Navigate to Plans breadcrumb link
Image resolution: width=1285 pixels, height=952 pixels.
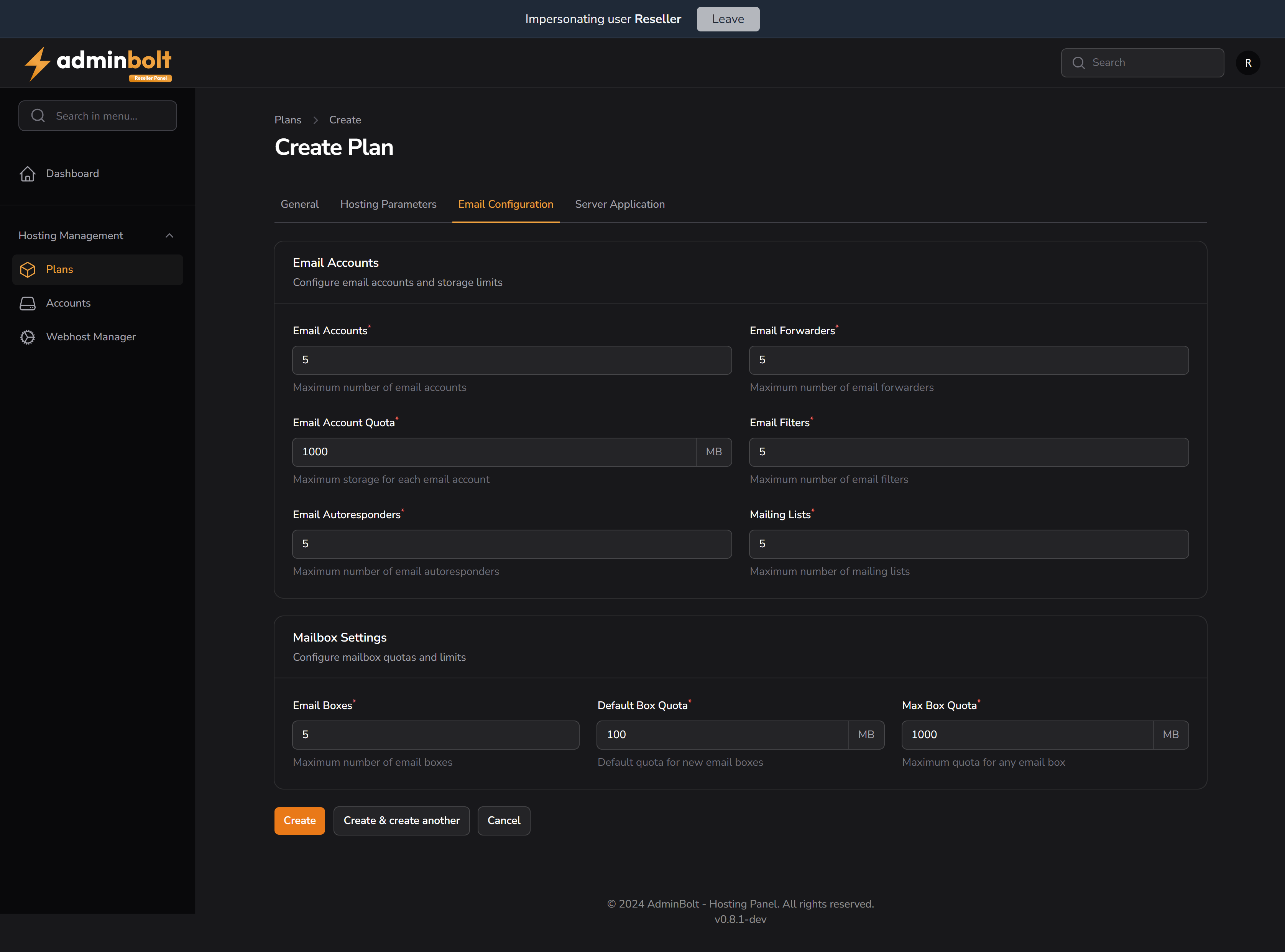click(x=288, y=120)
